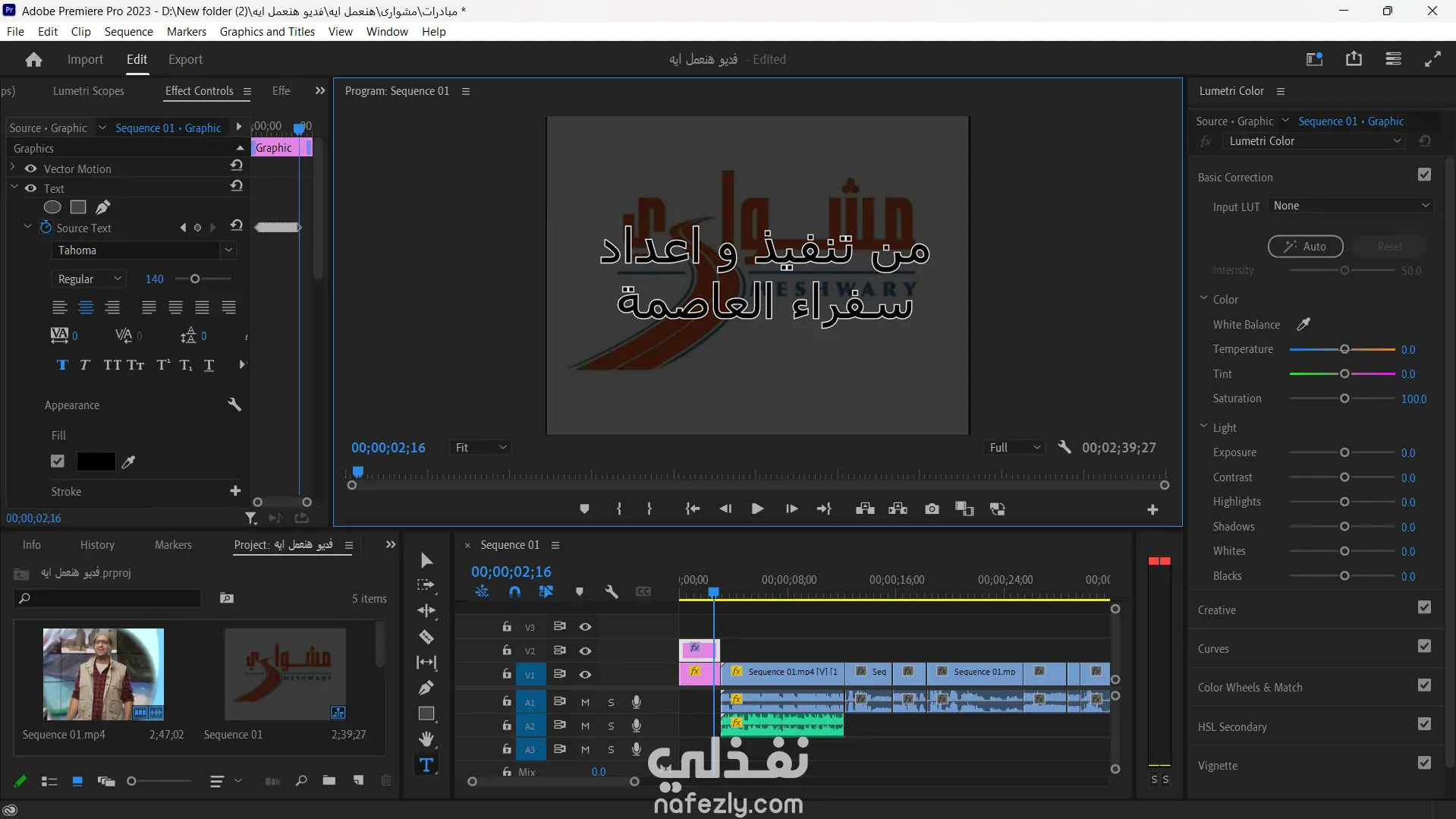
Task: Toggle Vector Motion effect visibility
Action: 30,169
